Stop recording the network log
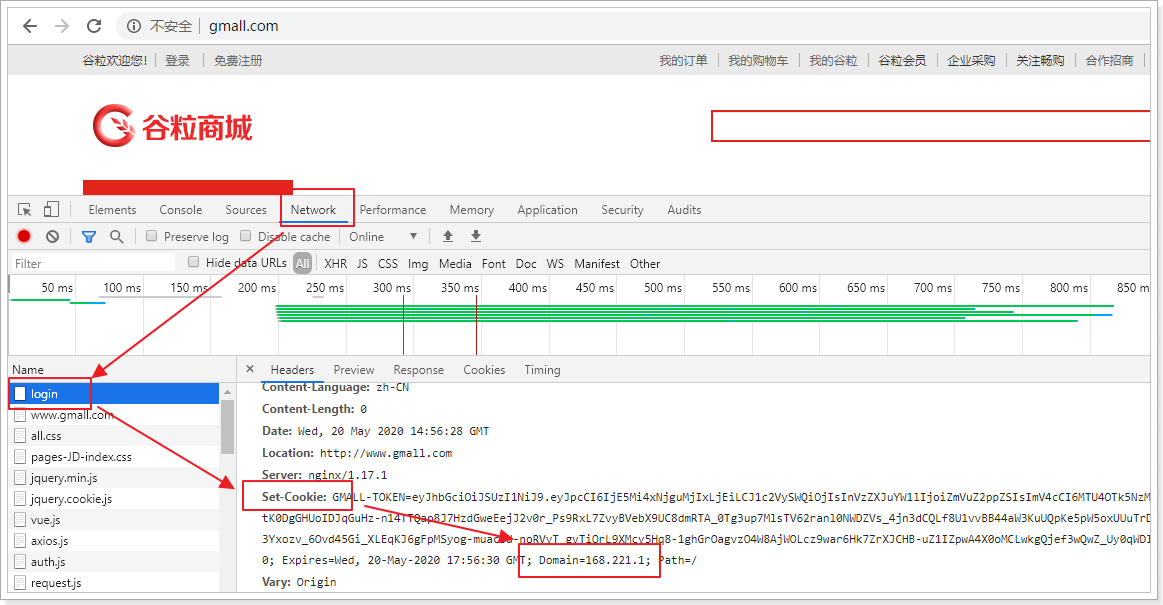Screen dimensions: 1163x605 click(x=24, y=237)
